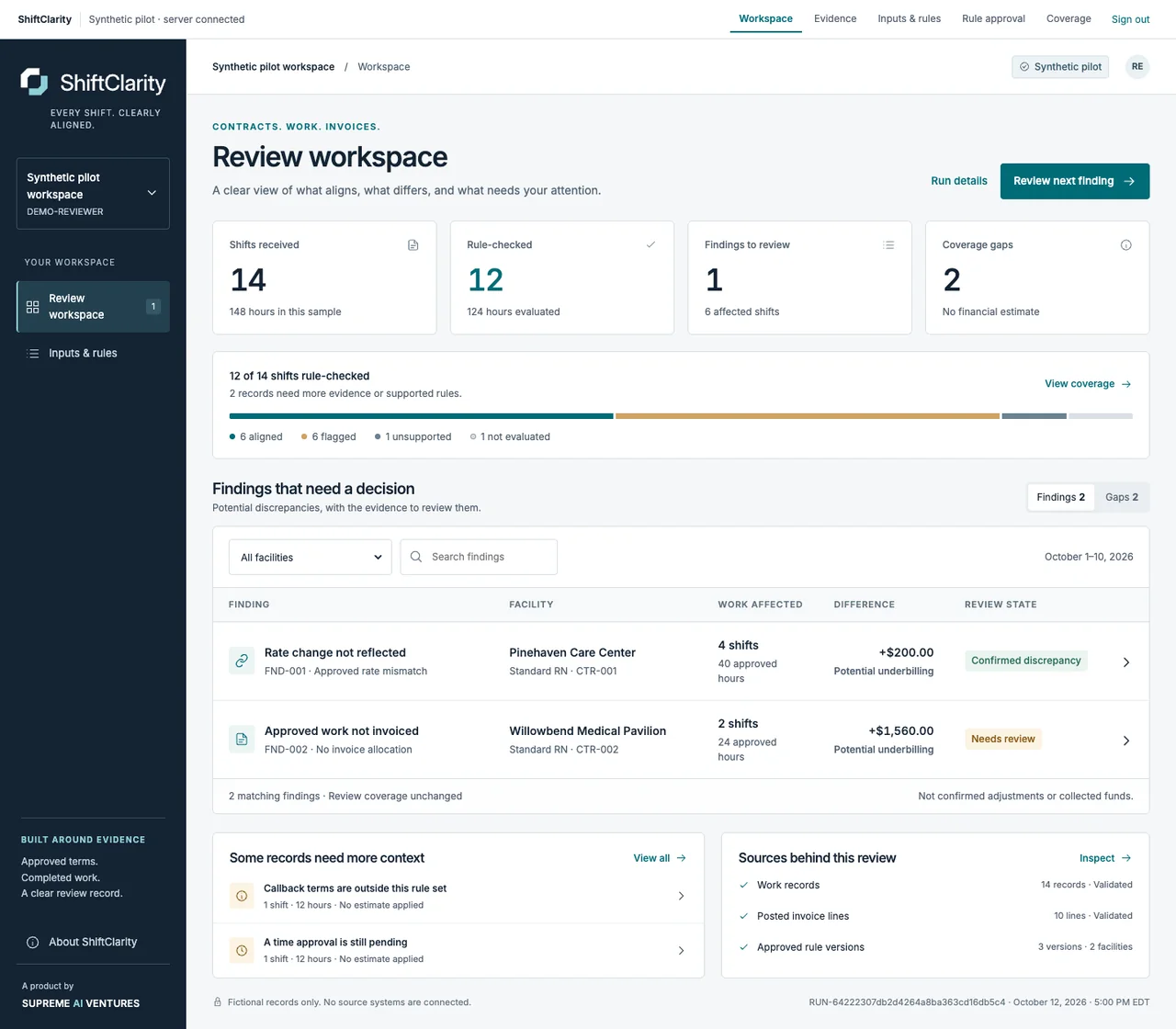The width and height of the screenshot is (1176, 1029).
Task: Open the top Inputs & rules tab
Action: (x=910, y=18)
